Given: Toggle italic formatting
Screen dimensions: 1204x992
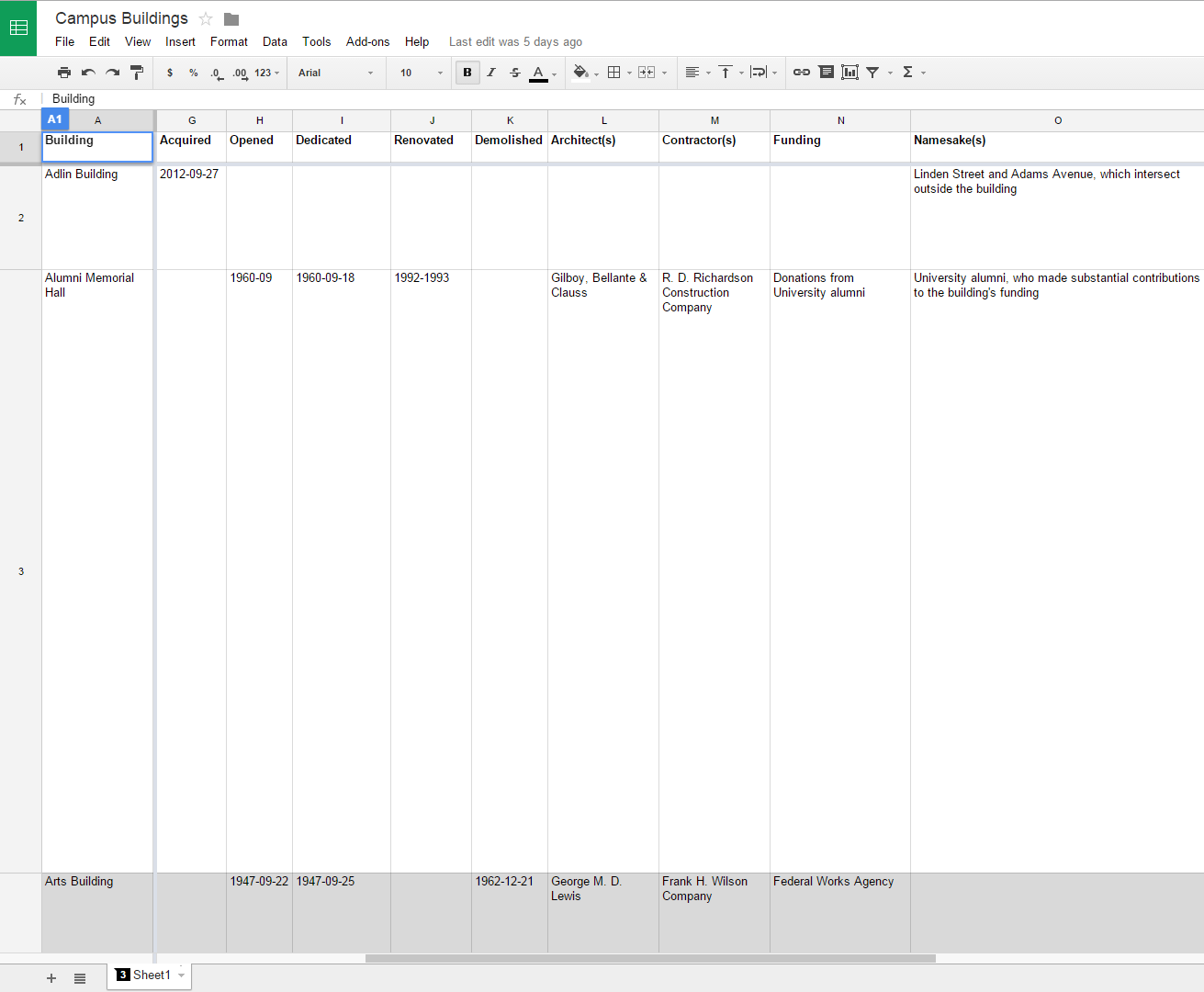Looking at the screenshot, I should coord(491,72).
